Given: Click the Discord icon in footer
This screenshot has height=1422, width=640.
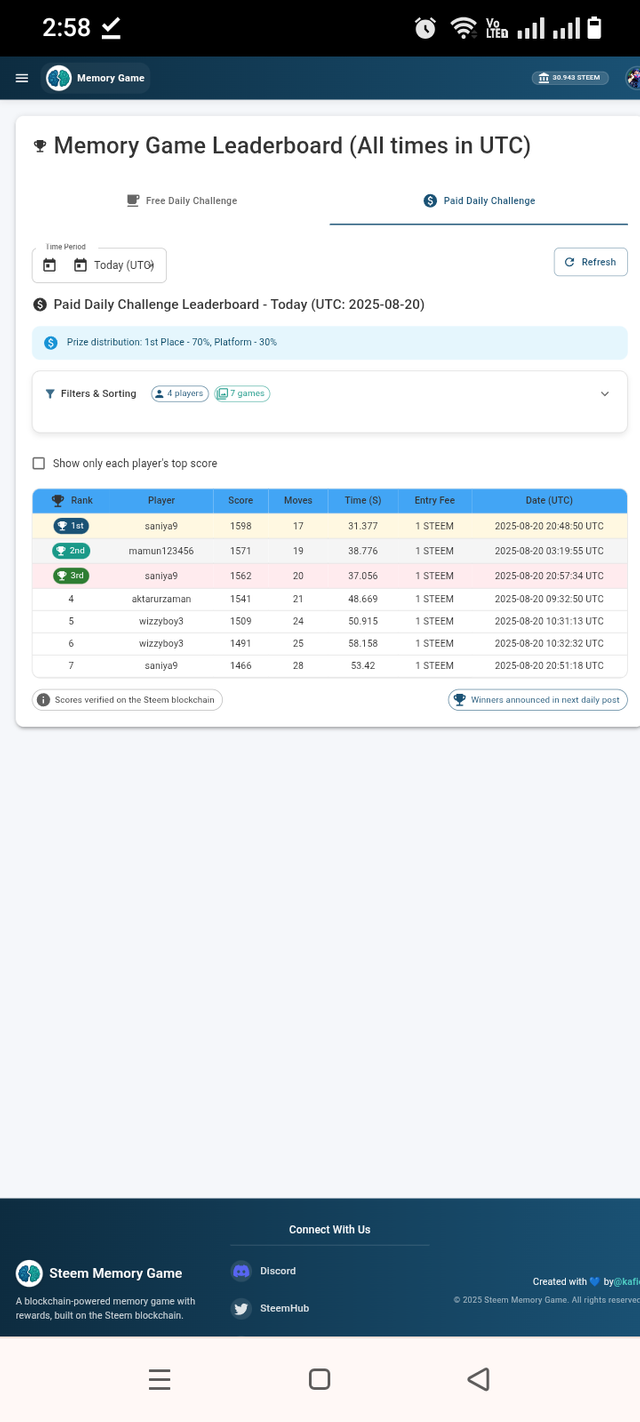Looking at the screenshot, I should click(241, 1271).
